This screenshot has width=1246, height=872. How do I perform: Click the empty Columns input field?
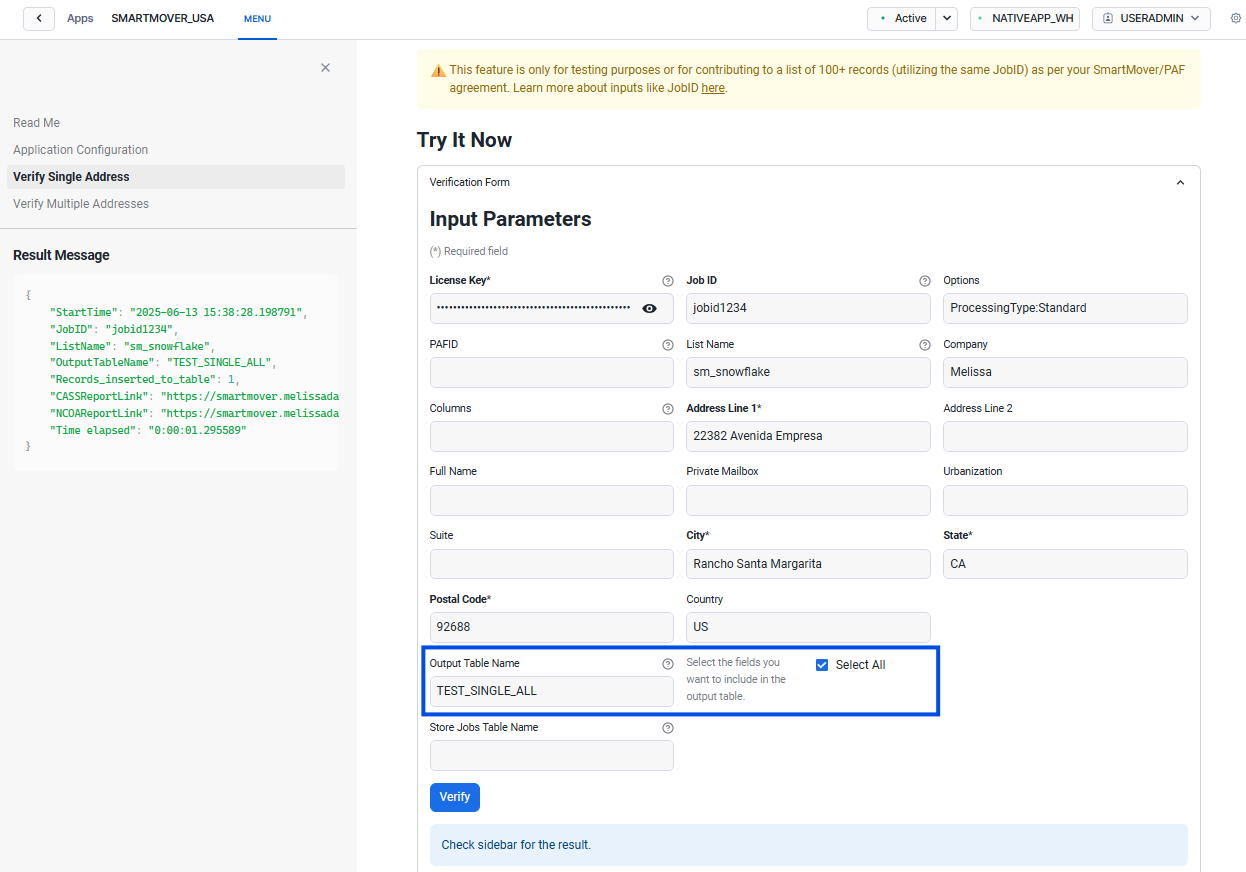(552, 436)
